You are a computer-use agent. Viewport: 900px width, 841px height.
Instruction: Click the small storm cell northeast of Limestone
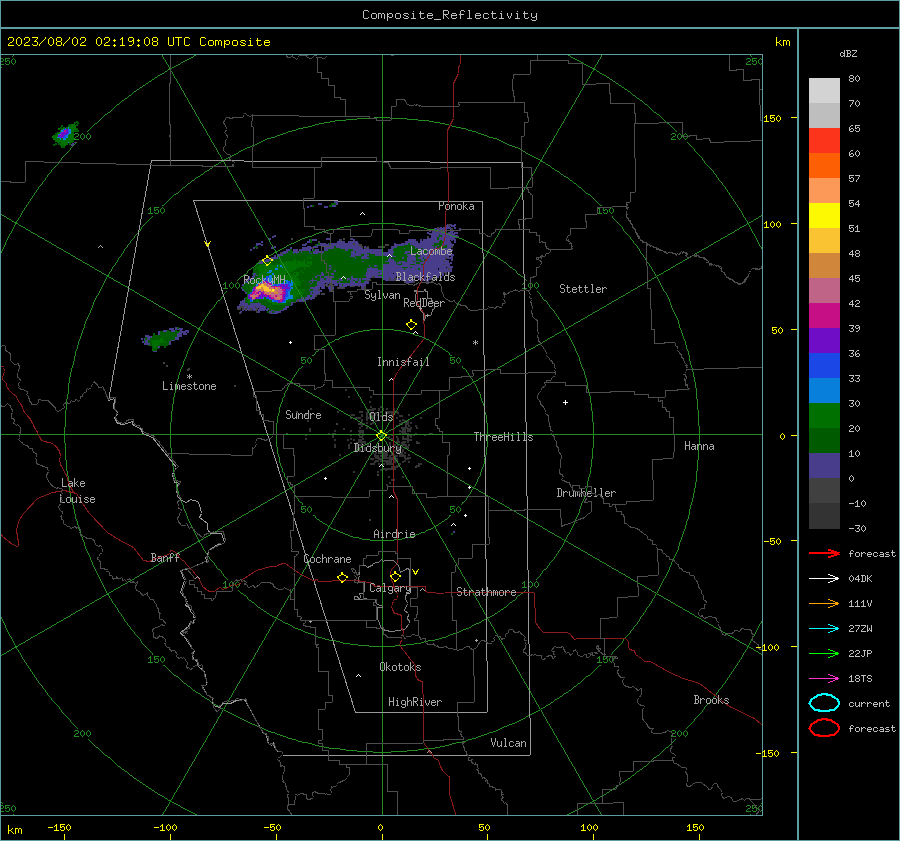click(165, 338)
